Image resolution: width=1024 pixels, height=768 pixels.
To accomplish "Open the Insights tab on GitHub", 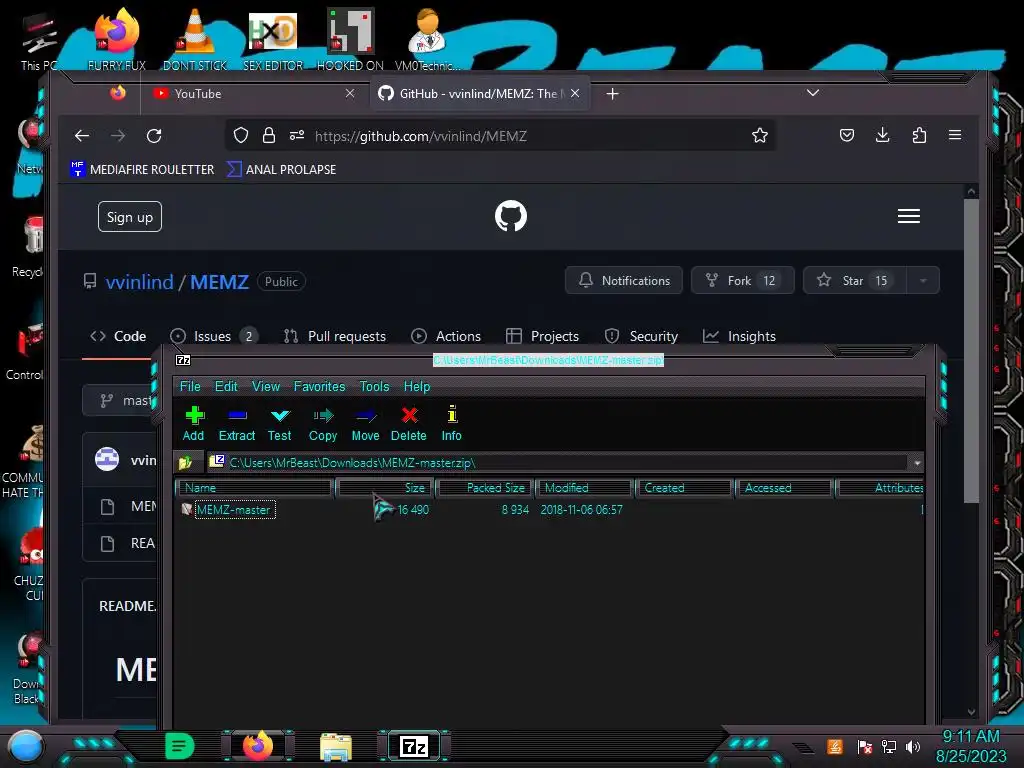I will point(739,336).
